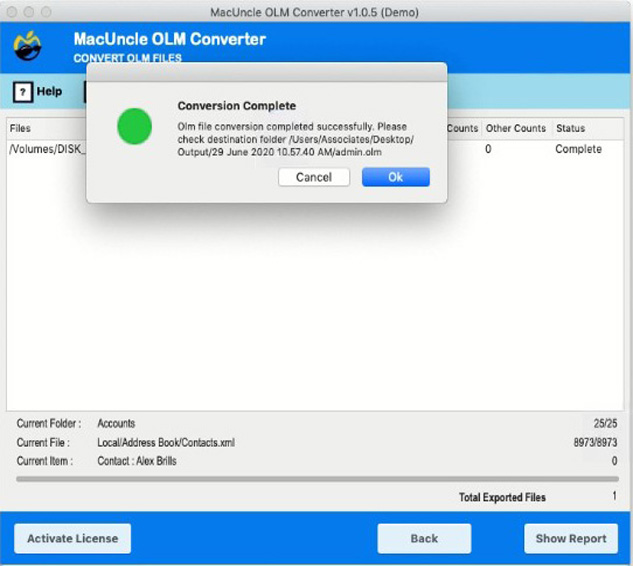
Task: Click the /Volumes/DISK_ file row
Action: (x=47, y=149)
